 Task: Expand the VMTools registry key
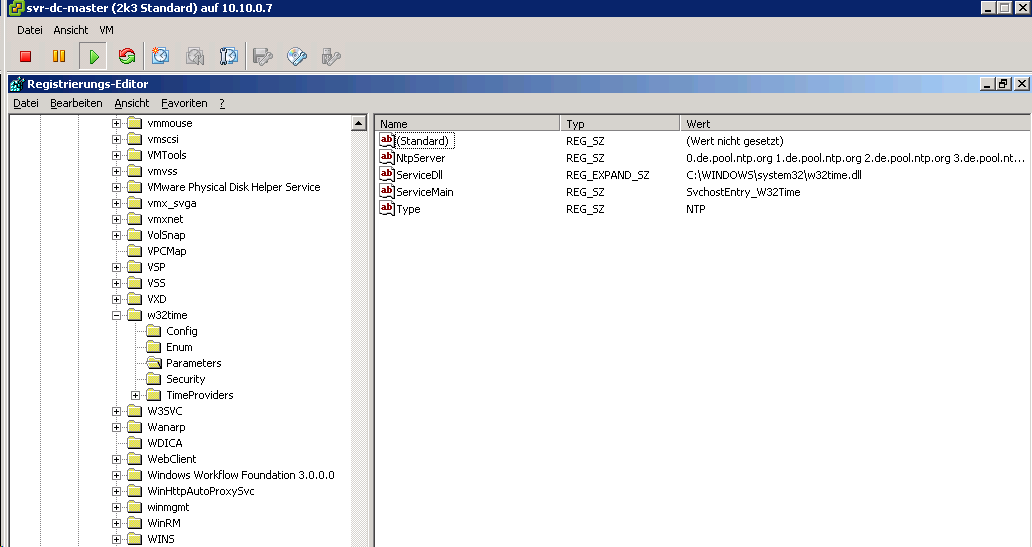116,155
